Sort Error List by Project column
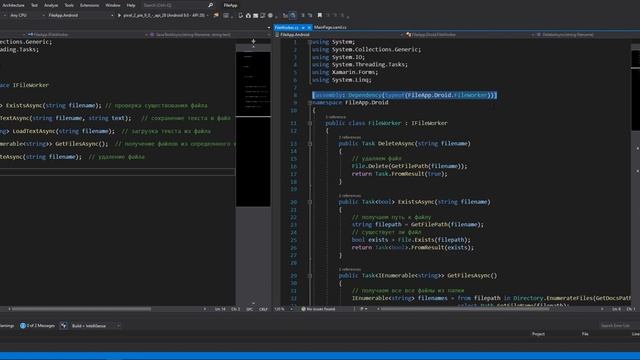Image resolution: width=640 pixels, height=360 pixels. click(538, 334)
